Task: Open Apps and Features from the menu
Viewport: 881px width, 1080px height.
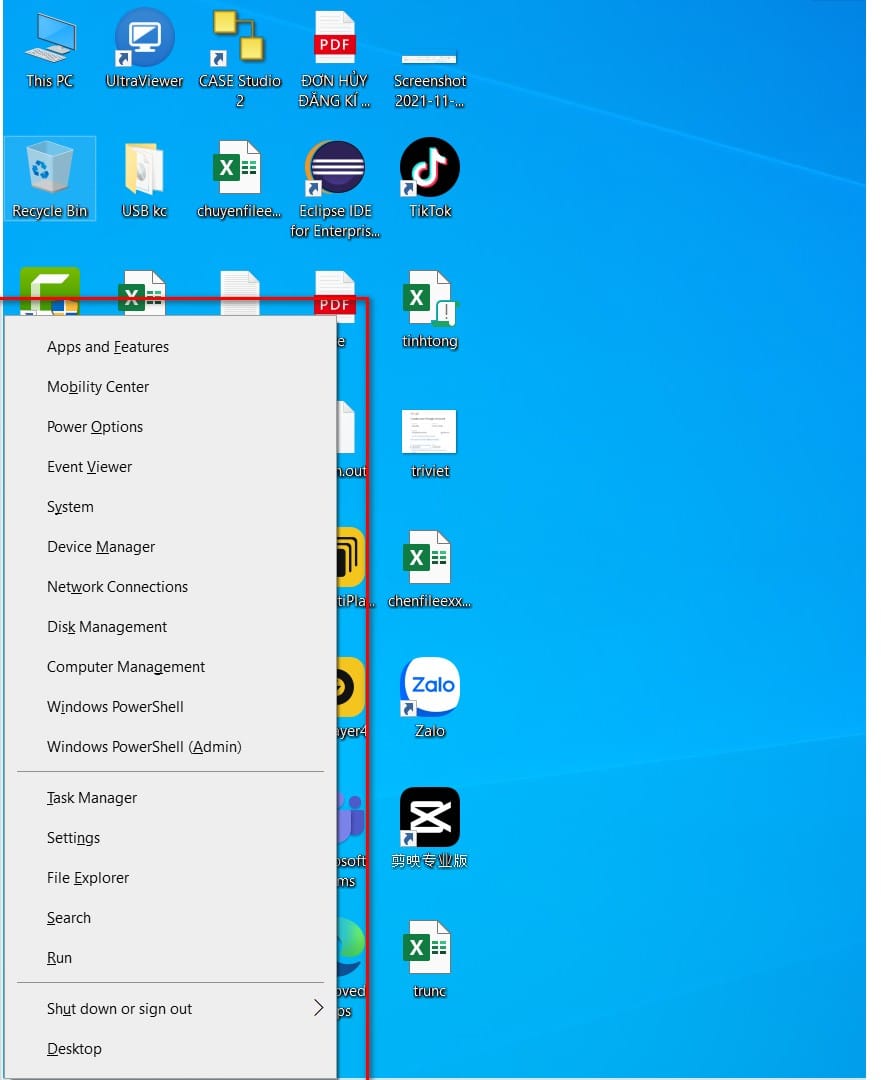Action: [170, 347]
